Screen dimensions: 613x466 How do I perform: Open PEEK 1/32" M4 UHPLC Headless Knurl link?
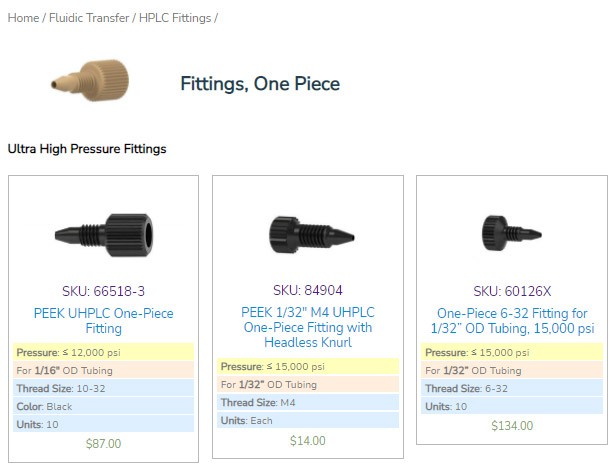308,327
